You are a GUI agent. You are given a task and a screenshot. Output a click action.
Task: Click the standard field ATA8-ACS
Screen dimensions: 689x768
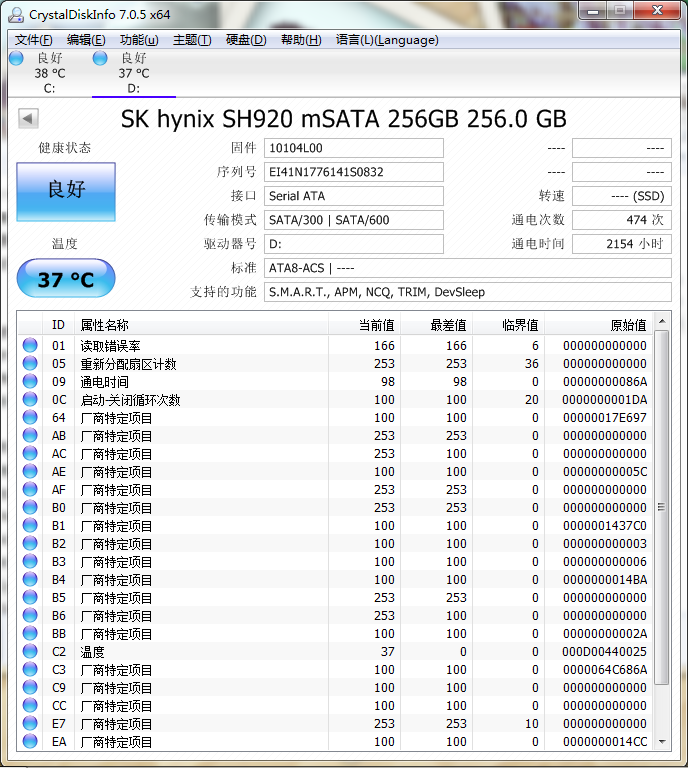coord(468,268)
